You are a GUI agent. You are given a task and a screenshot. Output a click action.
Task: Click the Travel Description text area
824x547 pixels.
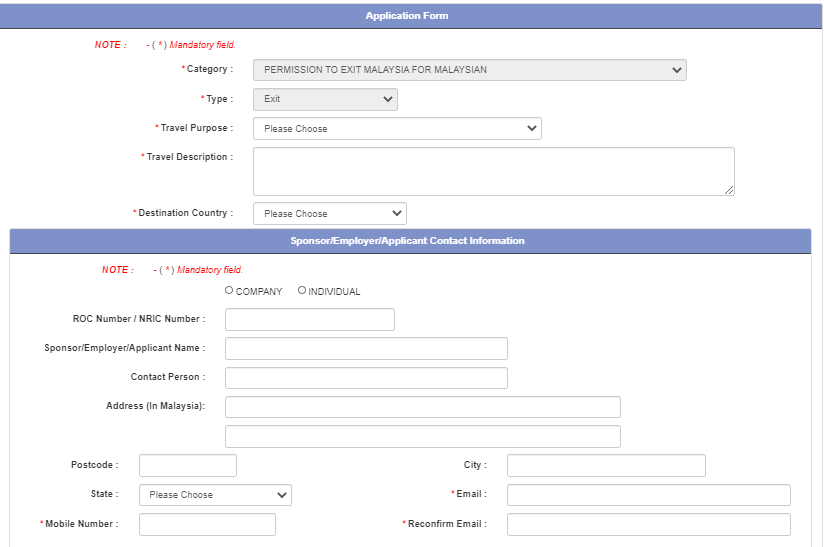(x=493, y=171)
